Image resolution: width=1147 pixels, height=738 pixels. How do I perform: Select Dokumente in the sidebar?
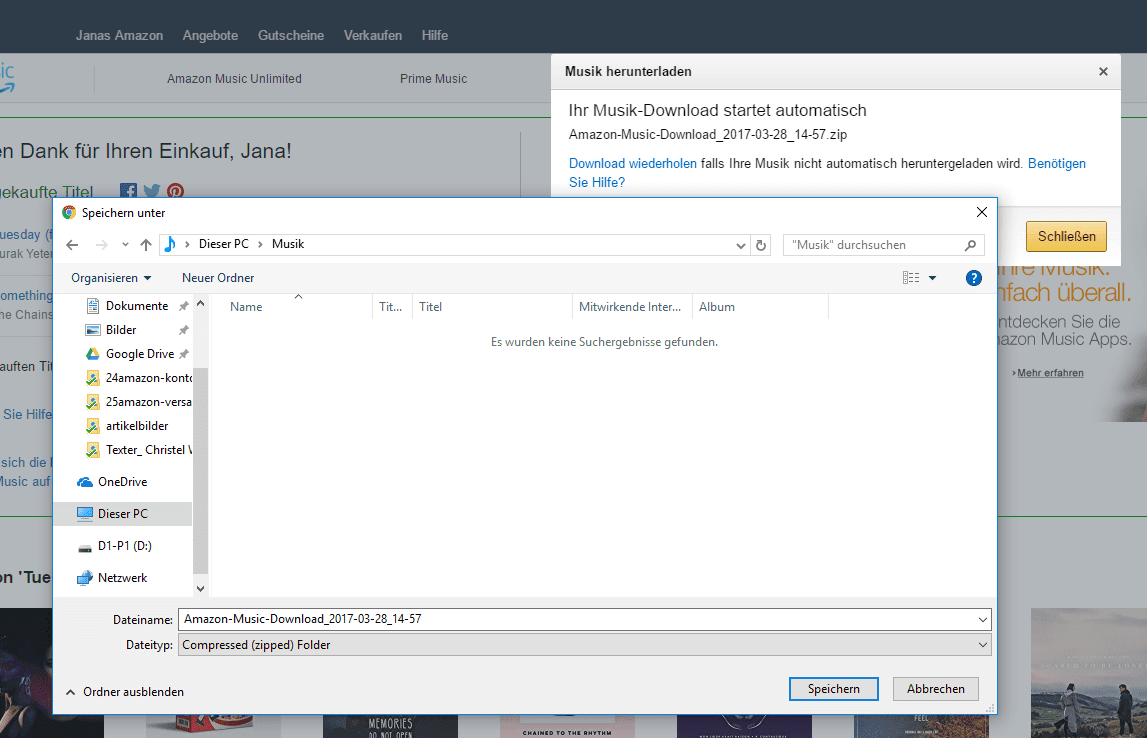pos(136,306)
